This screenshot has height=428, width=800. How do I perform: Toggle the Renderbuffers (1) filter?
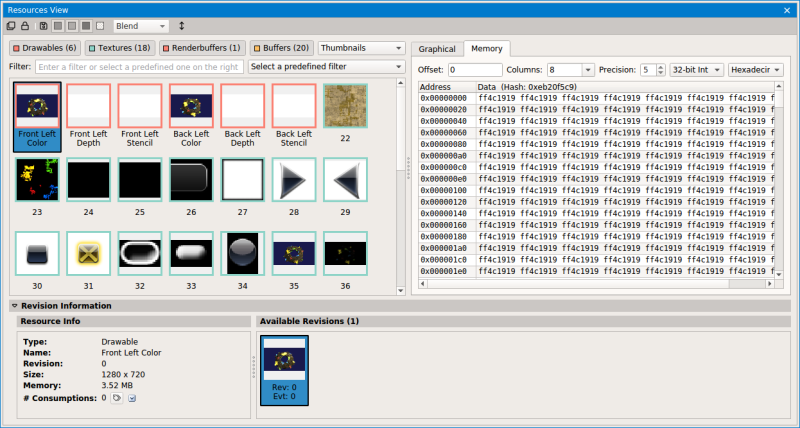click(x=202, y=48)
